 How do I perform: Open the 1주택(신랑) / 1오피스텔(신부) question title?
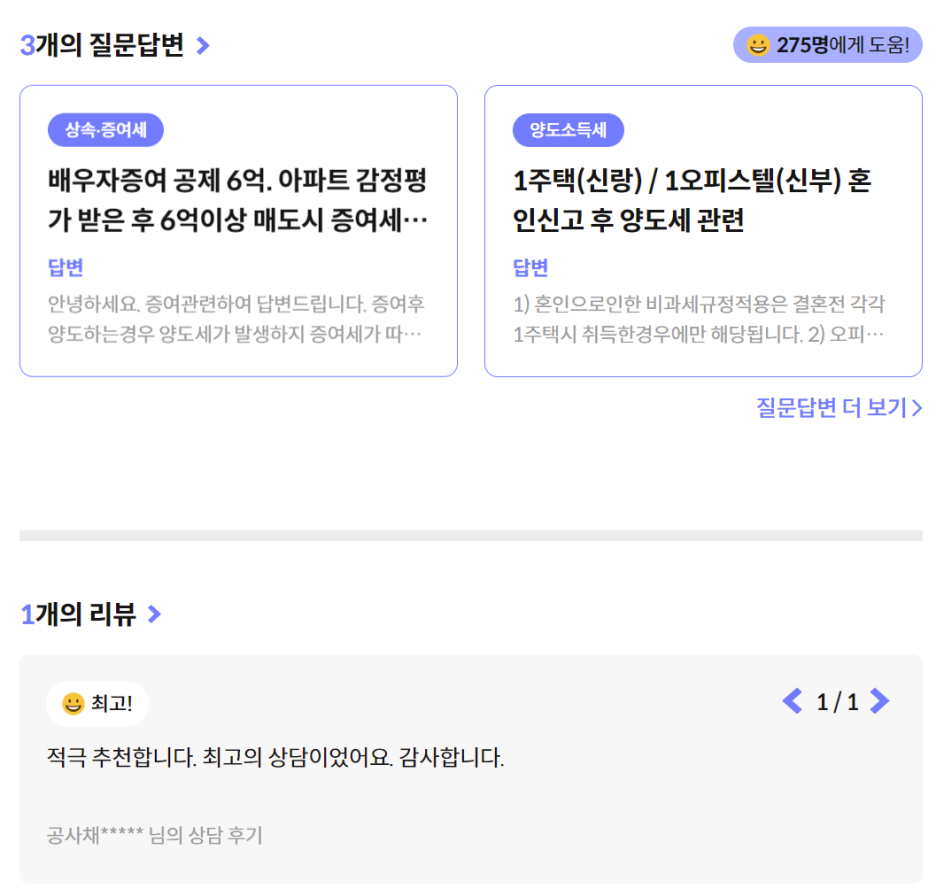[692, 200]
